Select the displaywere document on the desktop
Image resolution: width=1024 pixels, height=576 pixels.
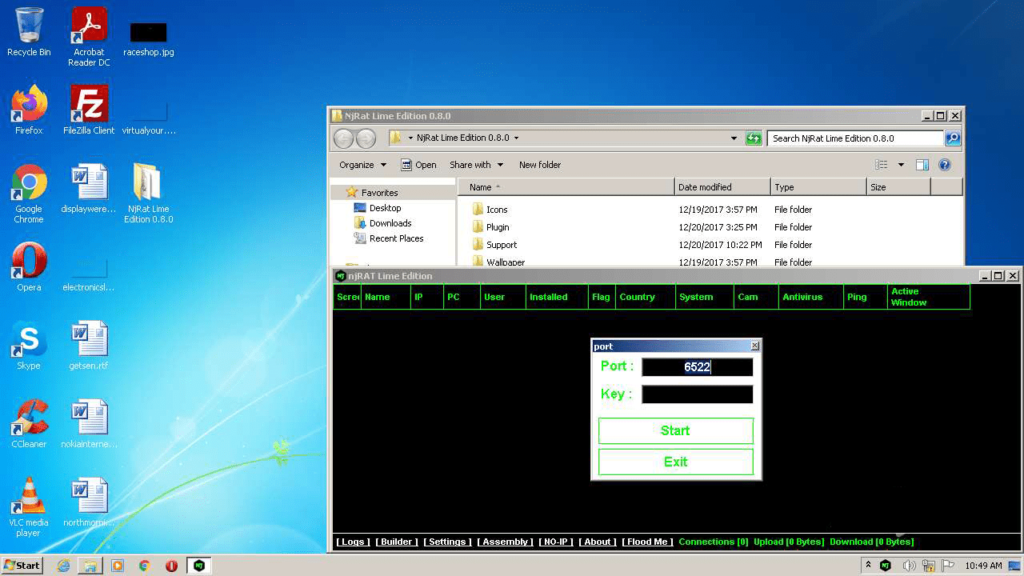[89, 188]
